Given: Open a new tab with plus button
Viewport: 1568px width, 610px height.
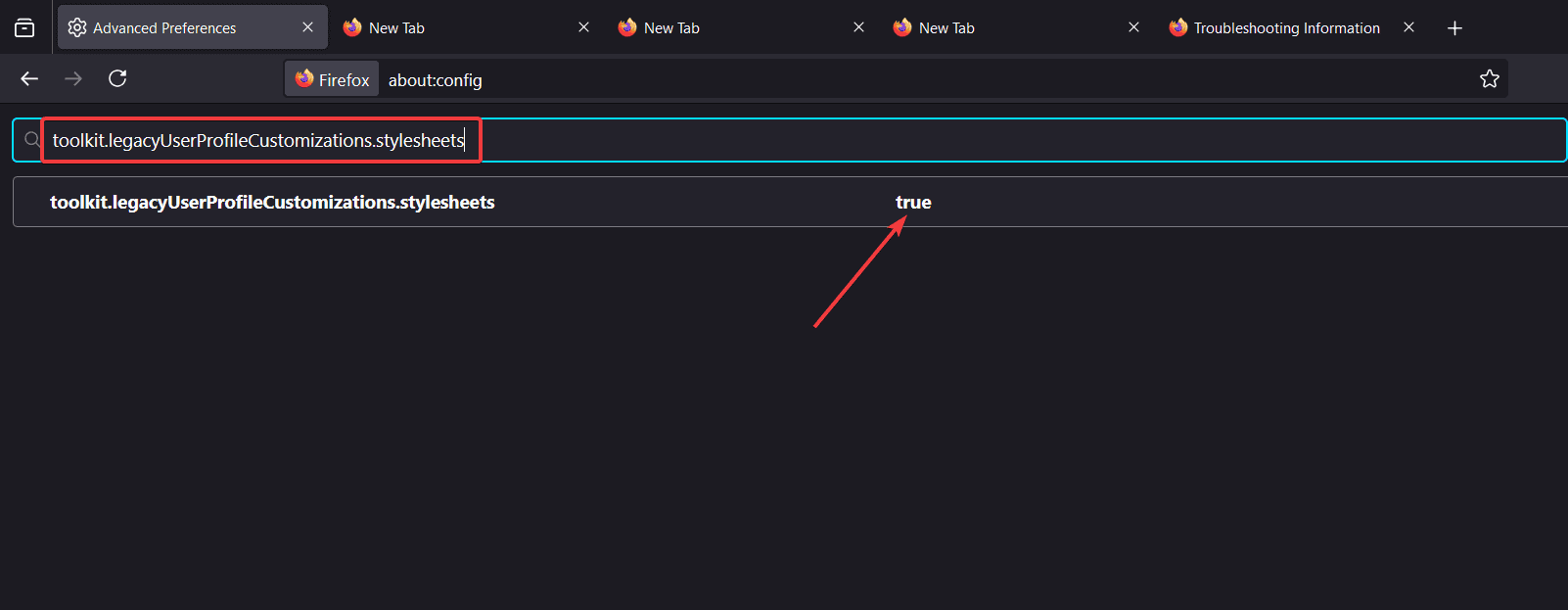Looking at the screenshot, I should pos(1454,28).
